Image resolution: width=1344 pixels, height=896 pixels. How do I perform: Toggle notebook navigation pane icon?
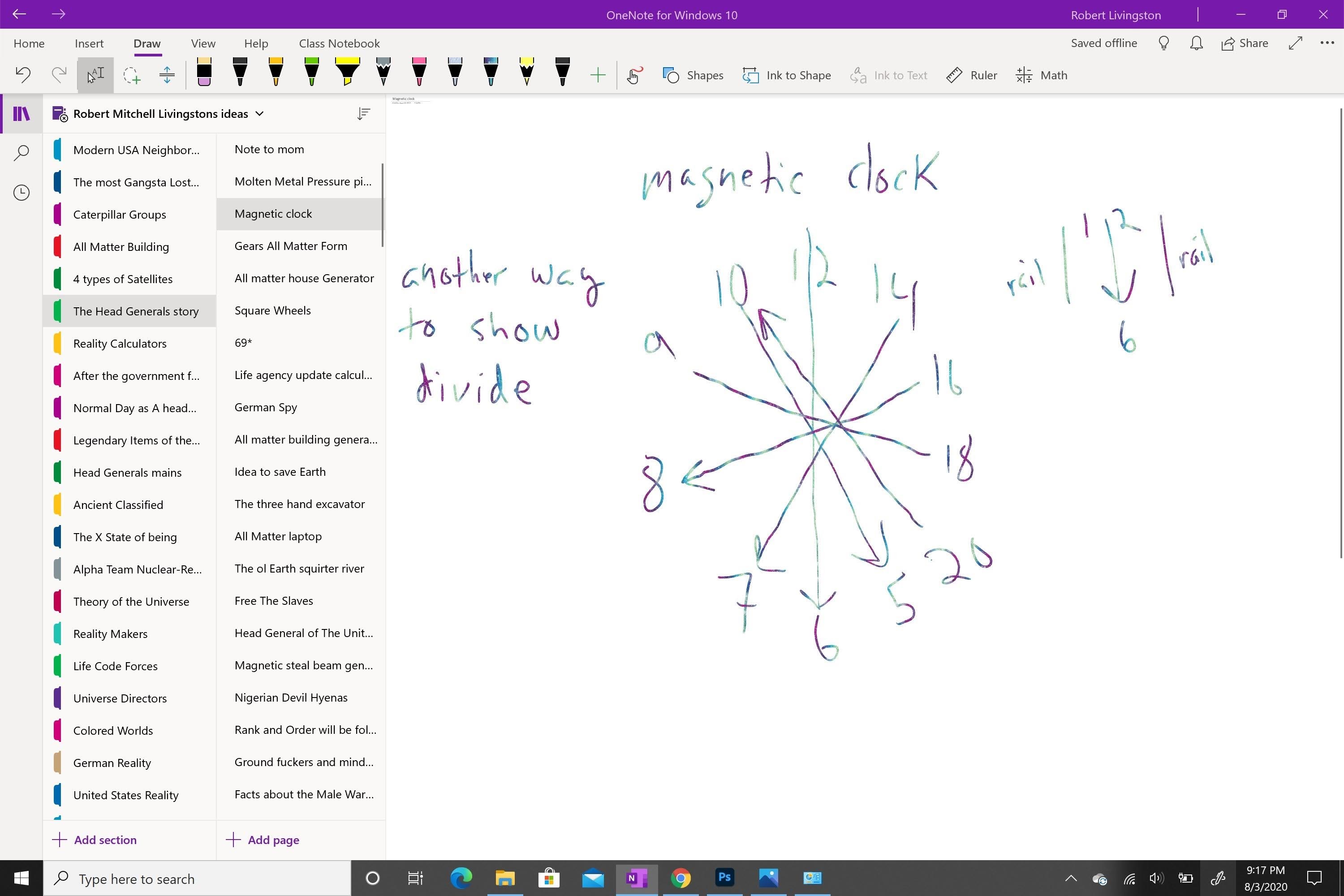click(21, 114)
